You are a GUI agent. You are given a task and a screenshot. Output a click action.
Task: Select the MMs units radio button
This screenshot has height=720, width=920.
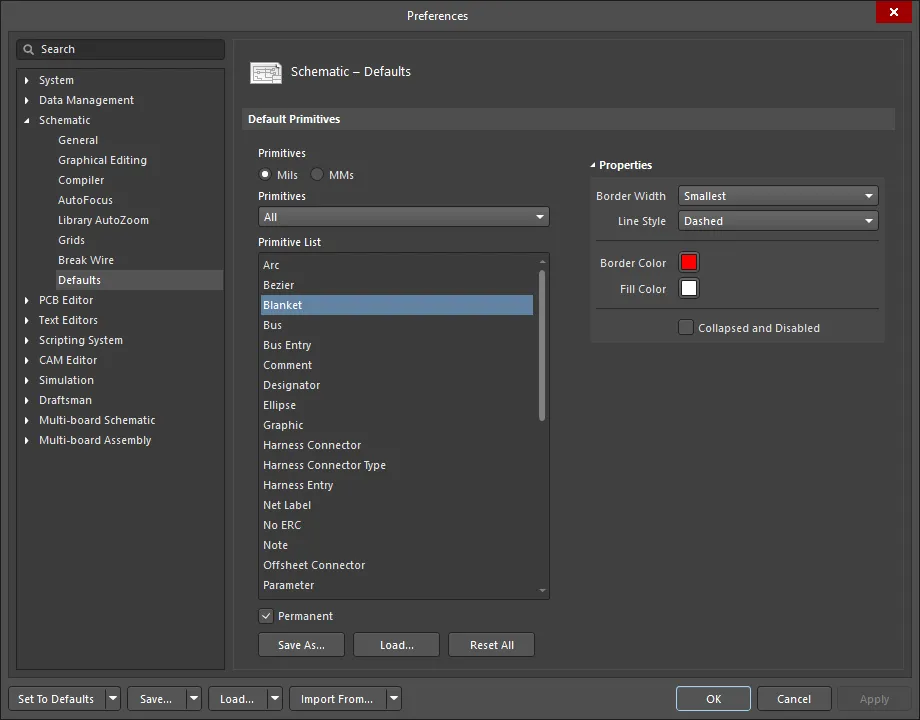point(318,175)
